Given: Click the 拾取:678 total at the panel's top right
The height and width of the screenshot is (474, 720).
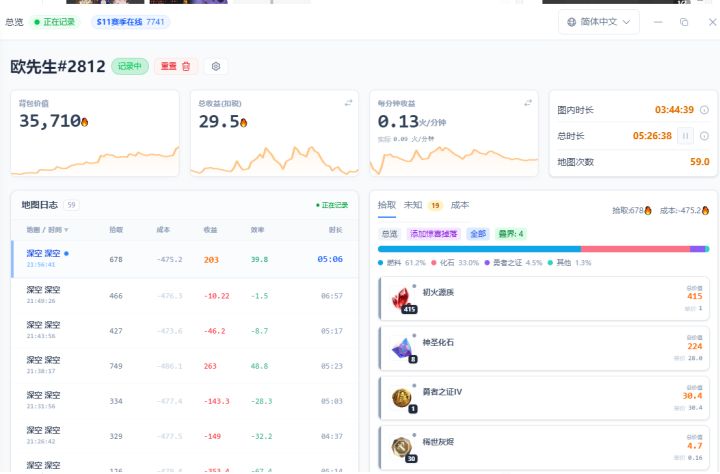Looking at the screenshot, I should point(632,210).
